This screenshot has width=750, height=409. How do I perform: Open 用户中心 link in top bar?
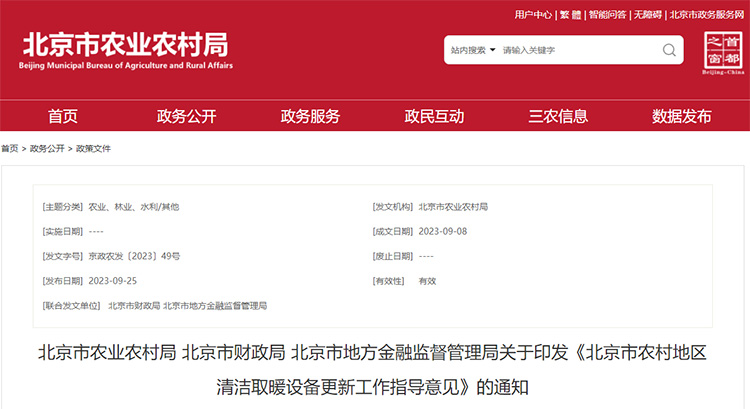[533, 15]
